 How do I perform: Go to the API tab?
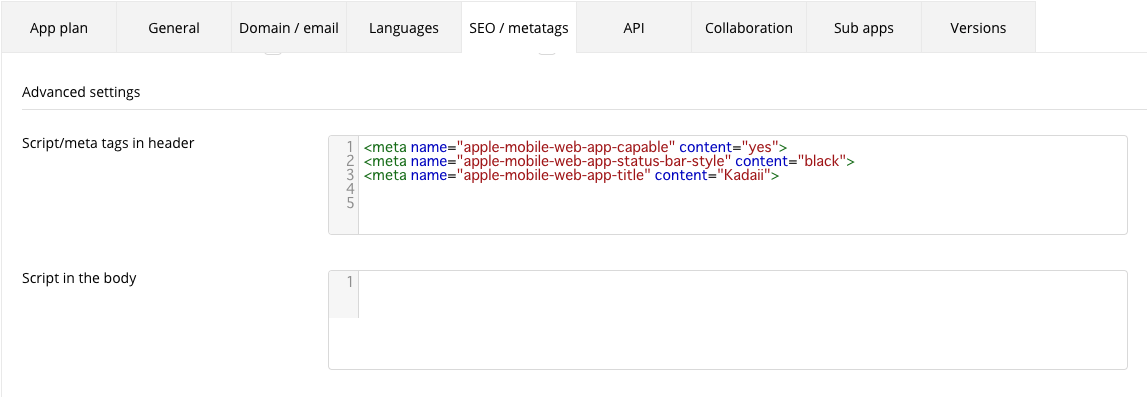(x=633, y=28)
